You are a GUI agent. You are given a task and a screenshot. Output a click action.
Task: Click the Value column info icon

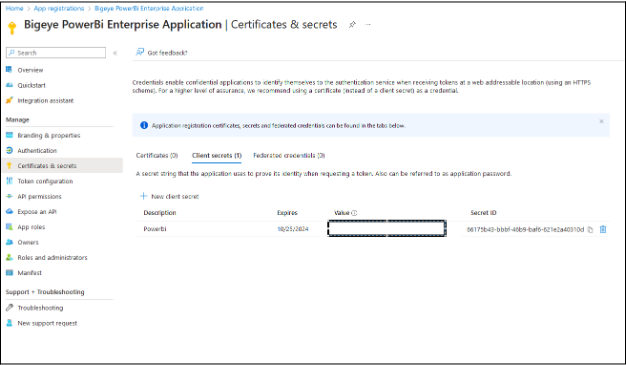[x=354, y=213]
